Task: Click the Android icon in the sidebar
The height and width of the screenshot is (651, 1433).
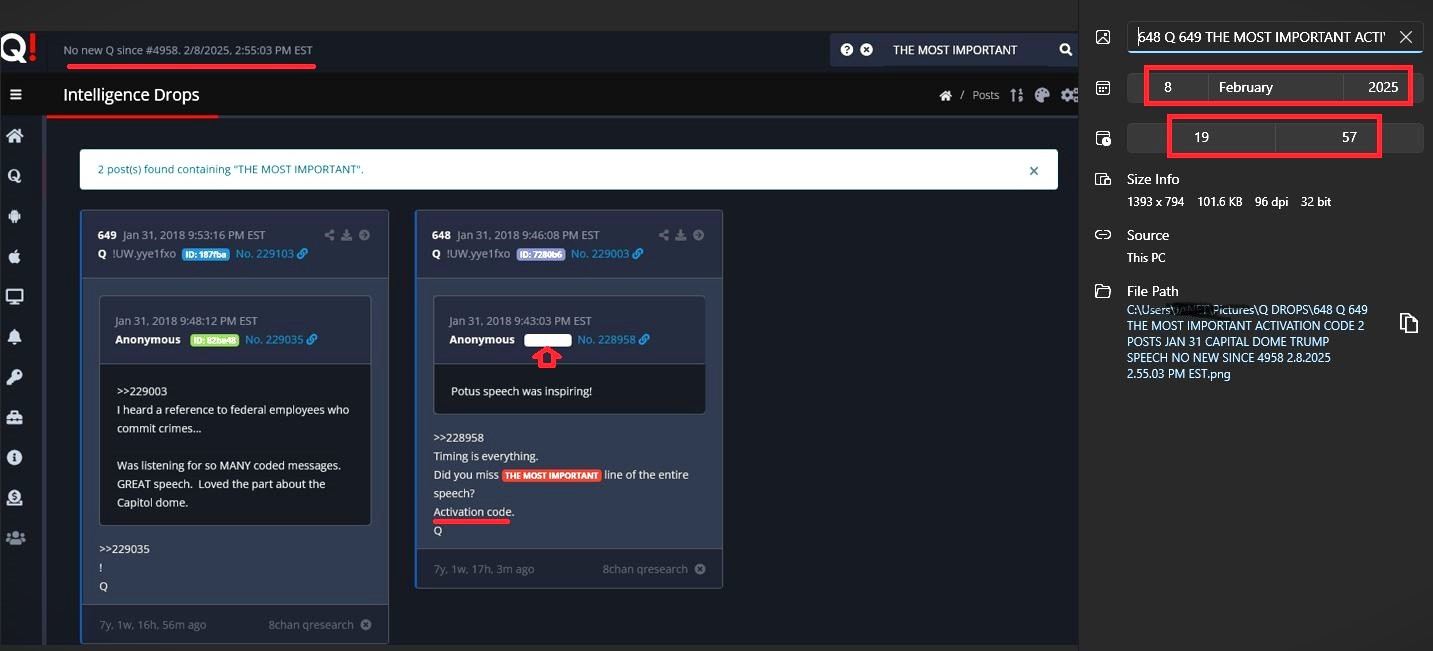Action: 15,216
